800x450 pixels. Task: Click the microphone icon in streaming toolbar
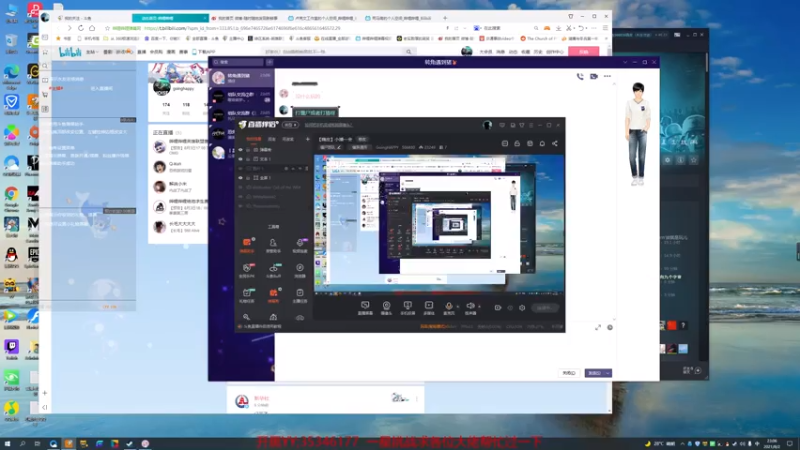click(449, 306)
